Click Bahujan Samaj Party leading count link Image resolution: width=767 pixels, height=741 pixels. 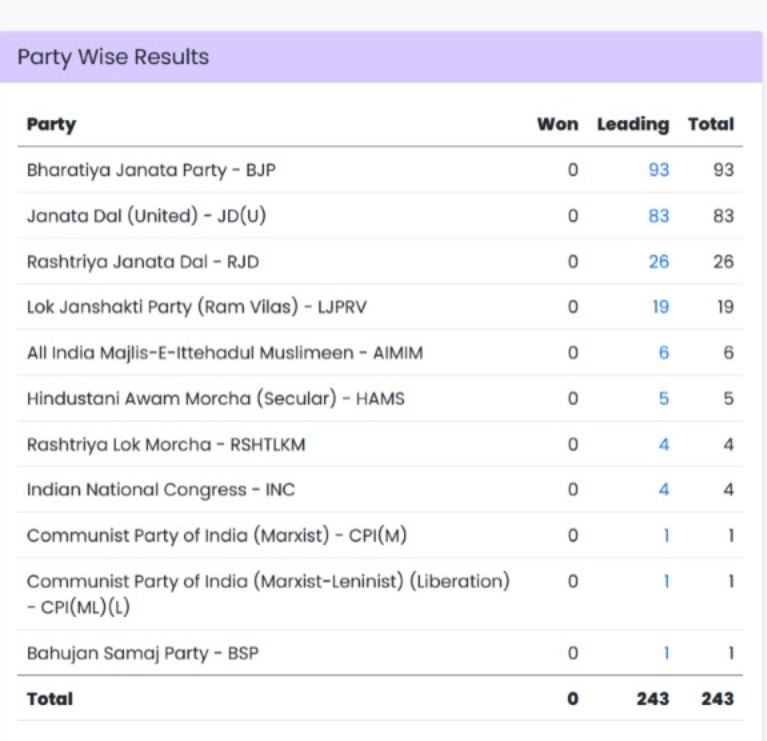(x=666, y=654)
